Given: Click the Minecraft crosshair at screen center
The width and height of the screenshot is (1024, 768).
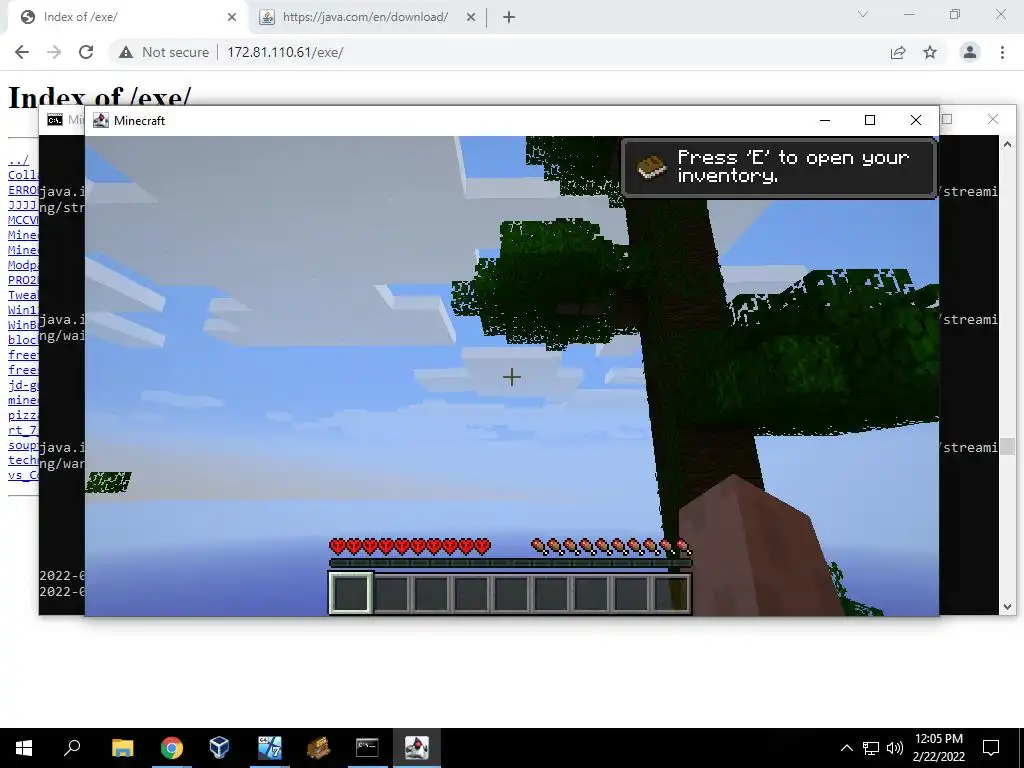Looking at the screenshot, I should pyautogui.click(x=511, y=377).
